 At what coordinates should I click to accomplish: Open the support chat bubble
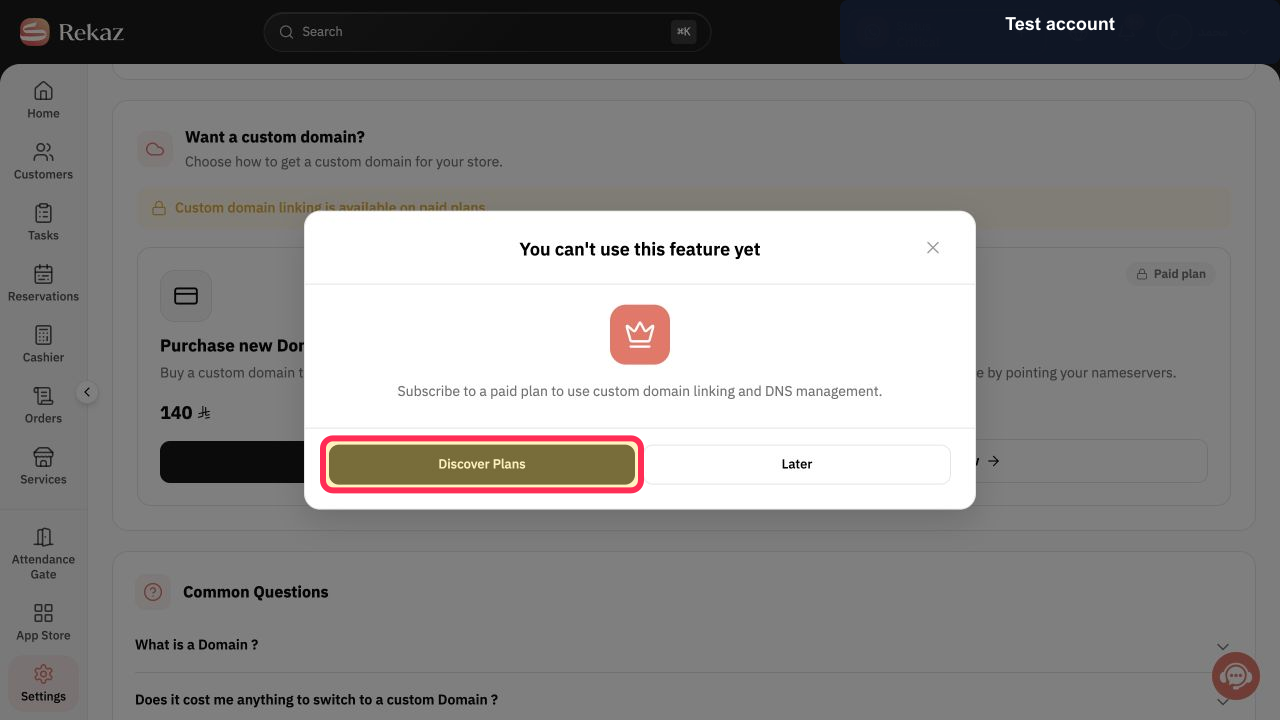(1236, 677)
